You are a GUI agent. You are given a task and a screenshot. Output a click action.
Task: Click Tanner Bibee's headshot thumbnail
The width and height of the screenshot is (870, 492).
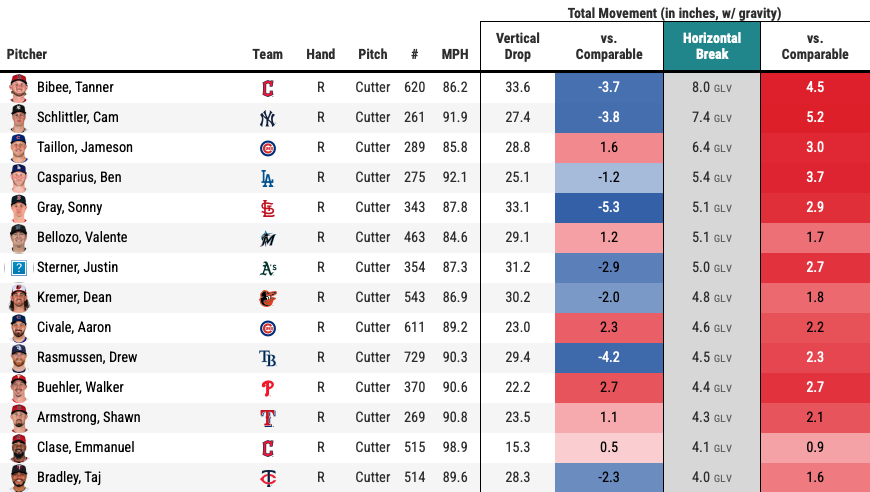19,88
